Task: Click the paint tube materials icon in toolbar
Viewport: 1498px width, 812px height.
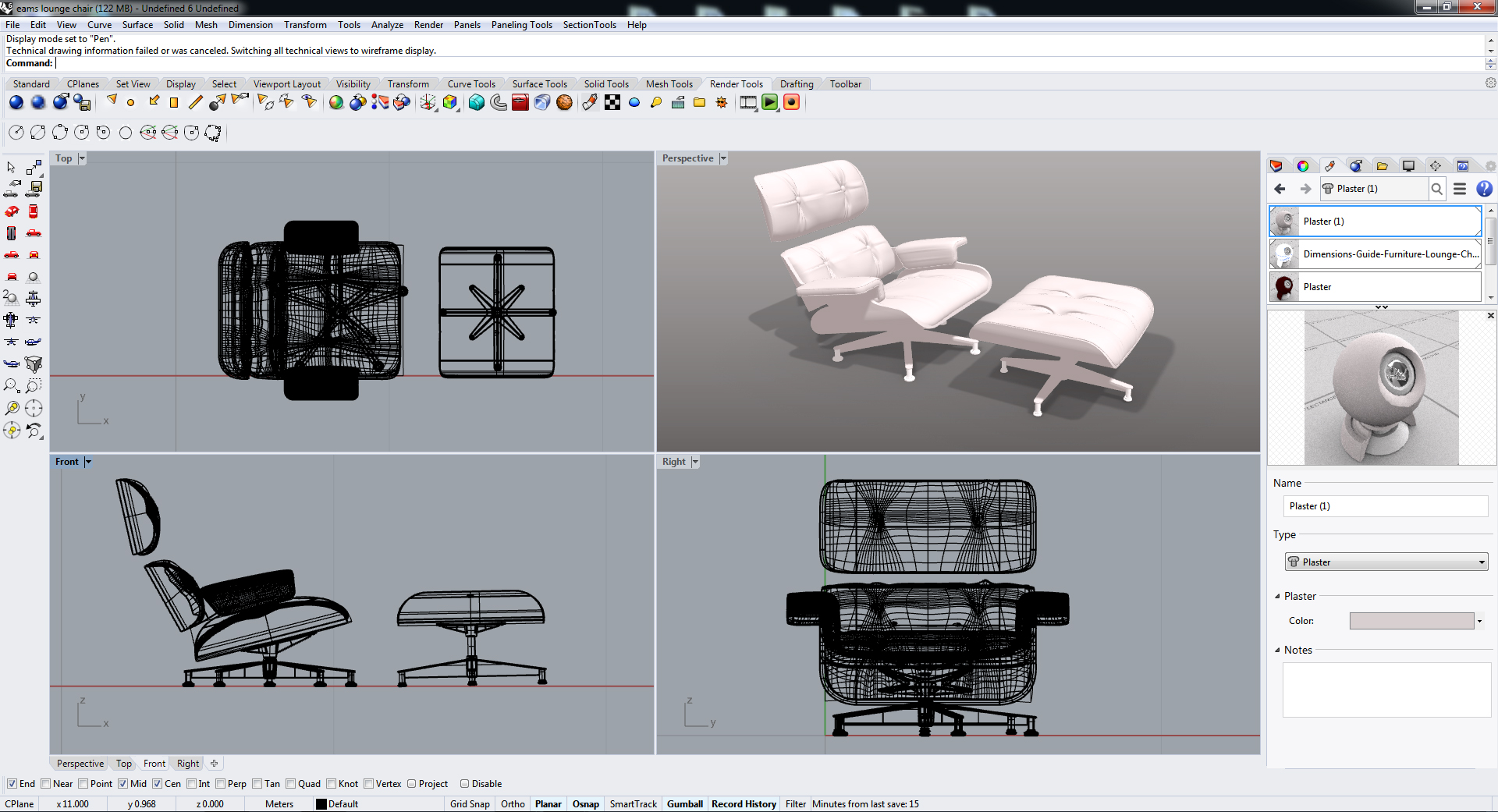Action: tap(590, 102)
